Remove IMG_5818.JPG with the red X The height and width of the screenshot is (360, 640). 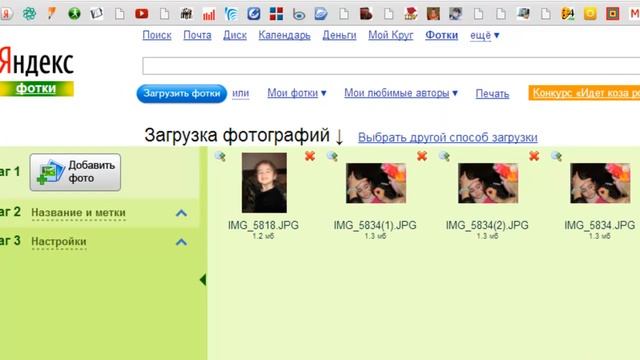(x=310, y=156)
